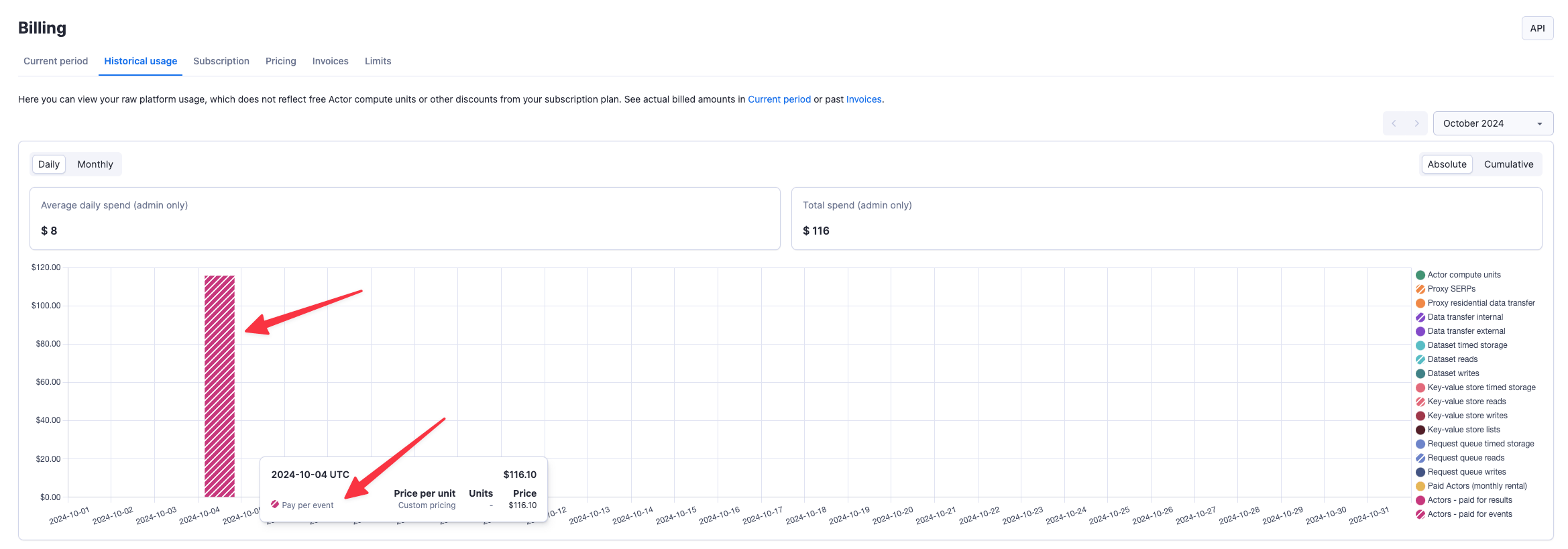Open the Subscription tab
Image resolution: width=1568 pixels, height=549 pixels.
(x=221, y=61)
